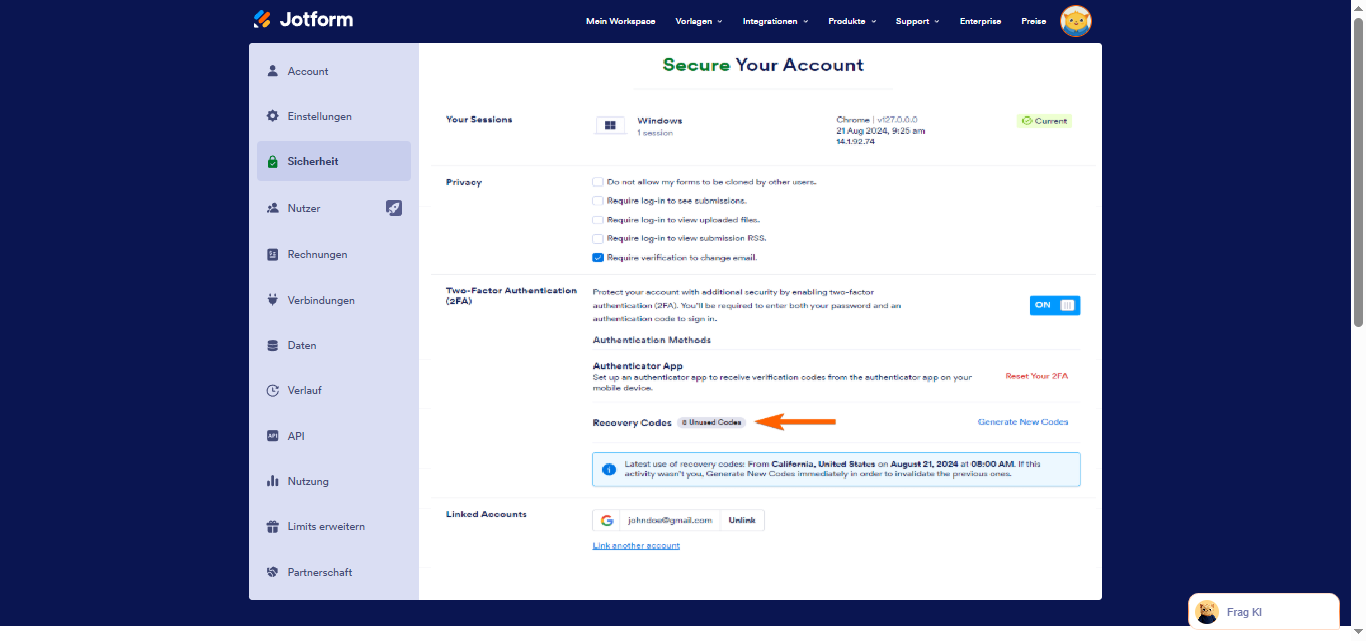The image size is (1366, 641).
Task: Enable 'Do not allow forms cloned' checkbox
Action: (x=598, y=182)
